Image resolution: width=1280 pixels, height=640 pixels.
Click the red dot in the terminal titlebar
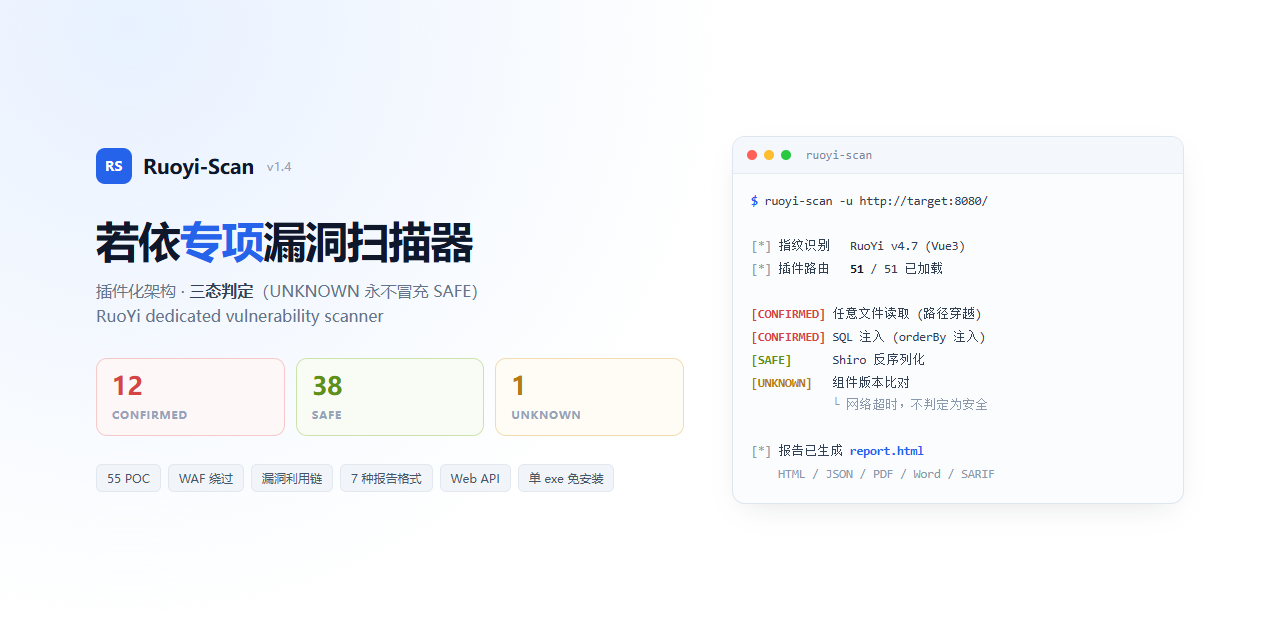(x=752, y=155)
